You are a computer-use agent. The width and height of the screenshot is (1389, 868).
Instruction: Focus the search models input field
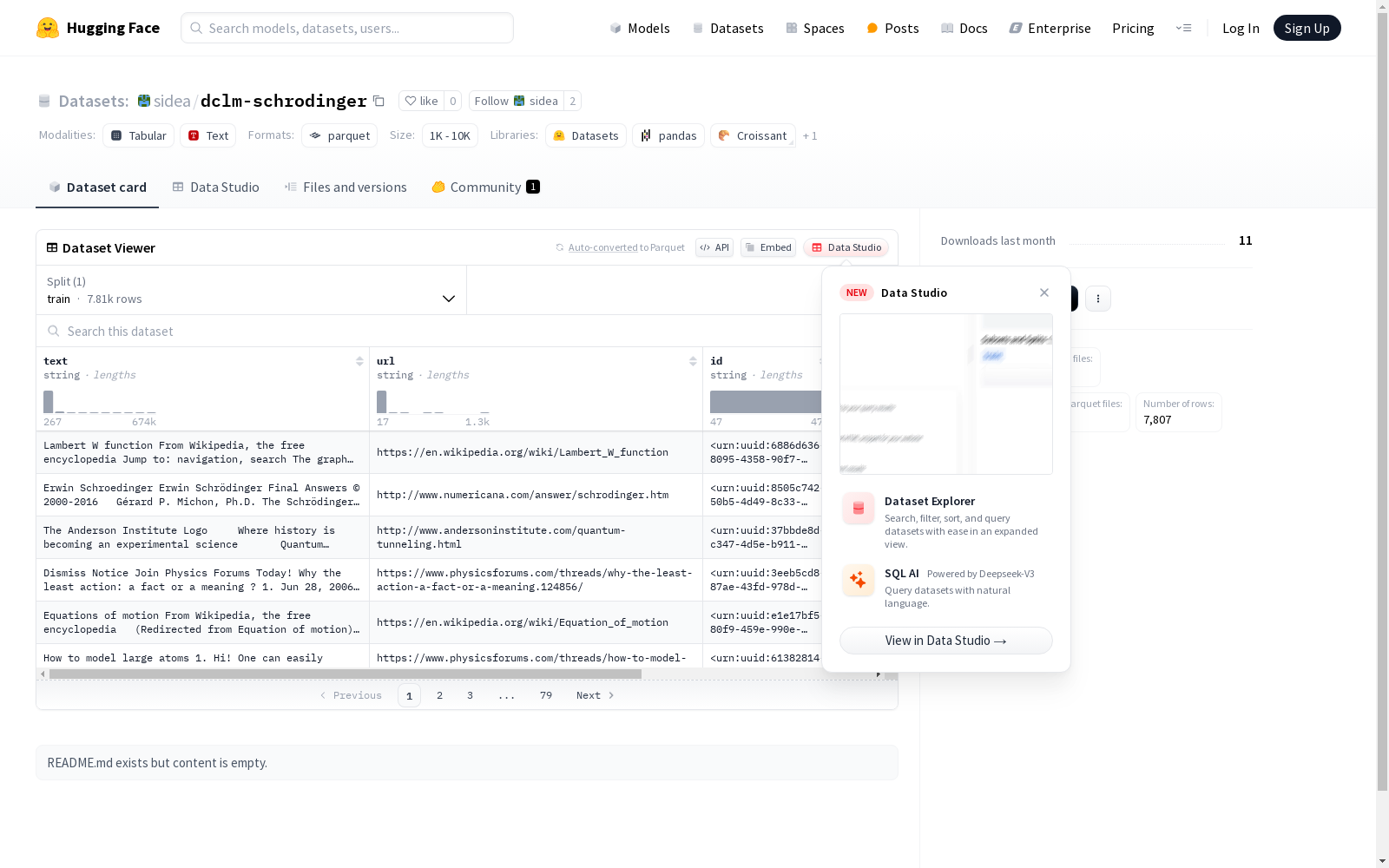click(347, 28)
